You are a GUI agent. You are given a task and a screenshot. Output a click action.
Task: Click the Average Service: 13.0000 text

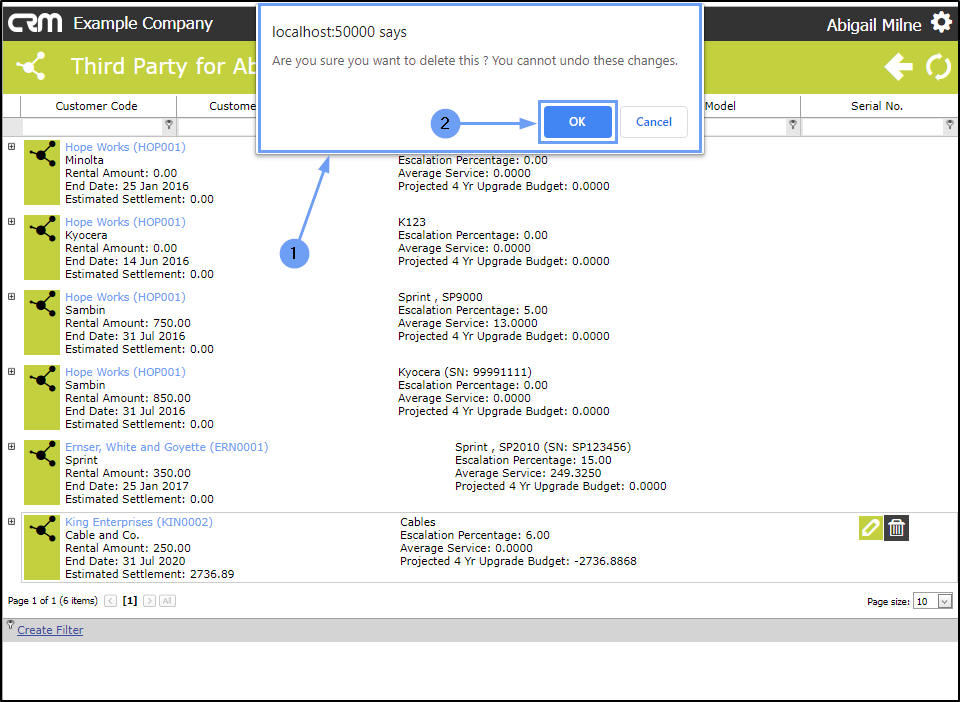coord(468,323)
